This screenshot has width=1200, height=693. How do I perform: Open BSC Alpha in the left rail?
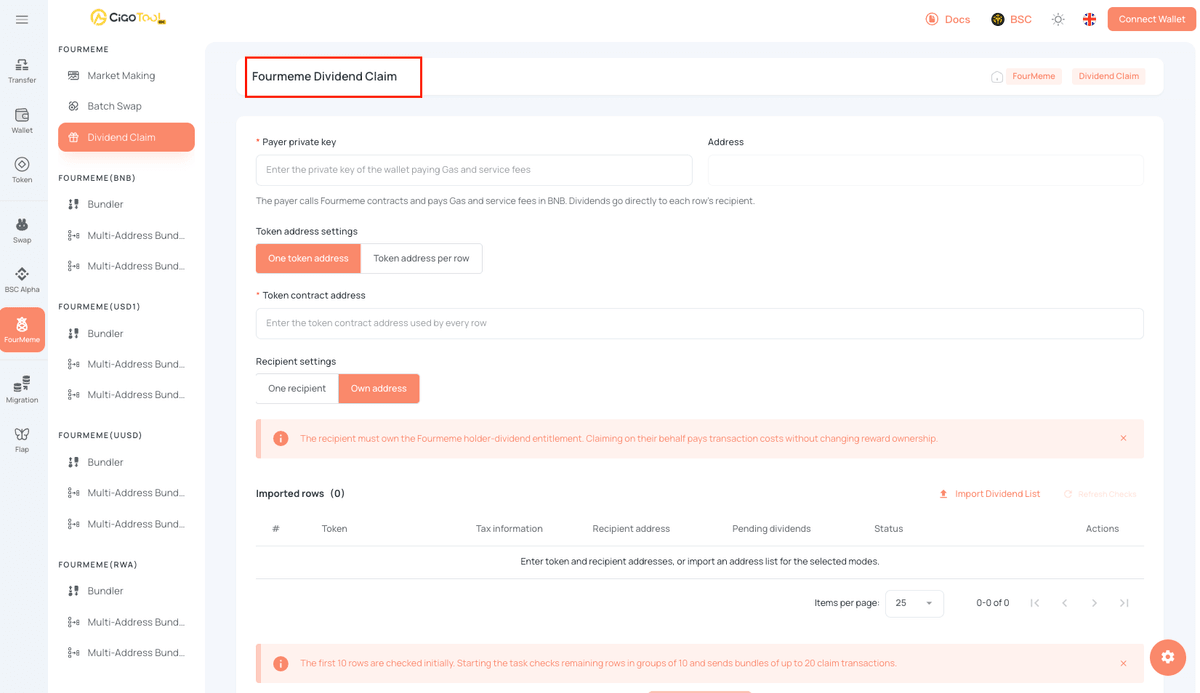click(22, 280)
